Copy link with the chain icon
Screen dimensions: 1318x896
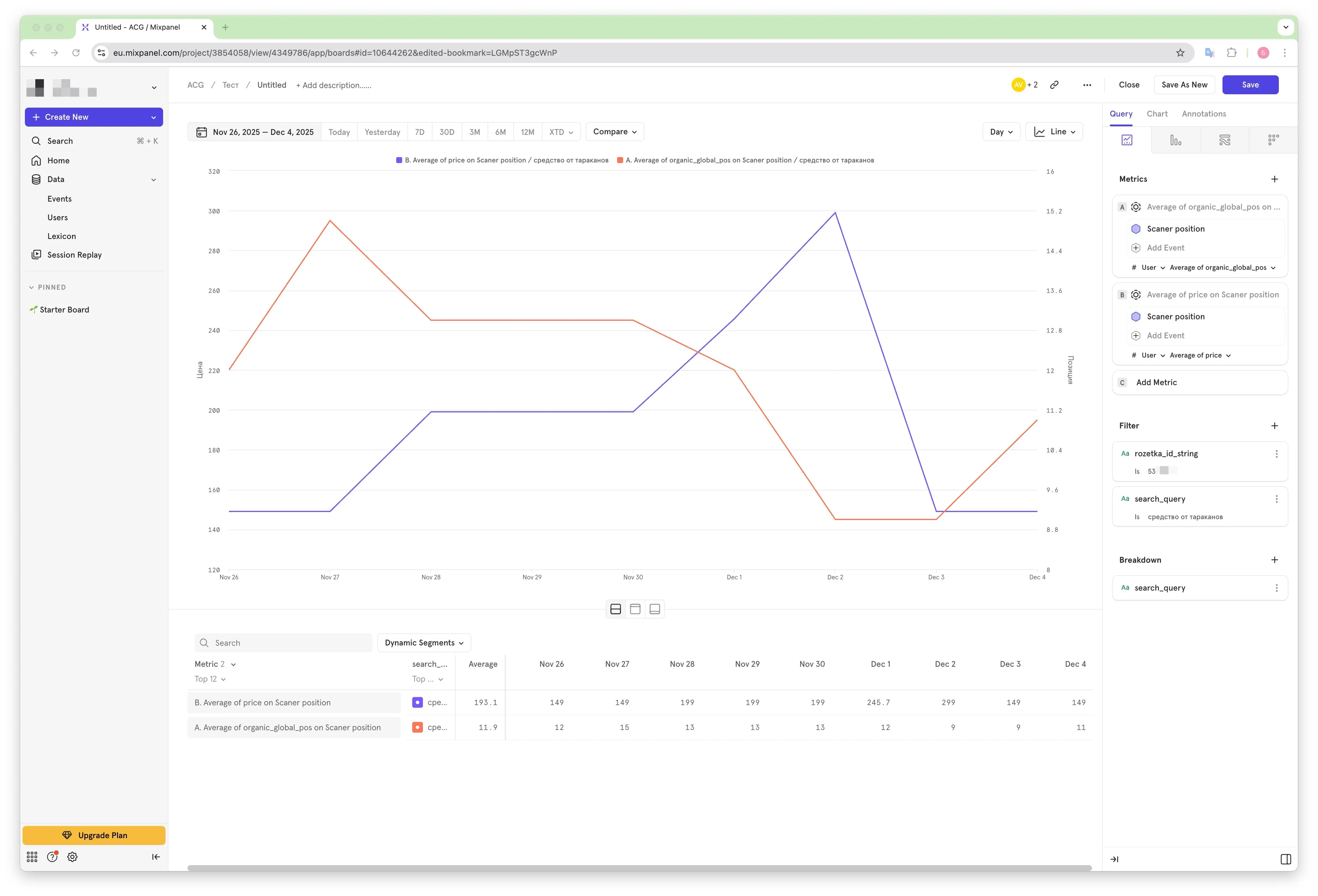coord(1054,85)
